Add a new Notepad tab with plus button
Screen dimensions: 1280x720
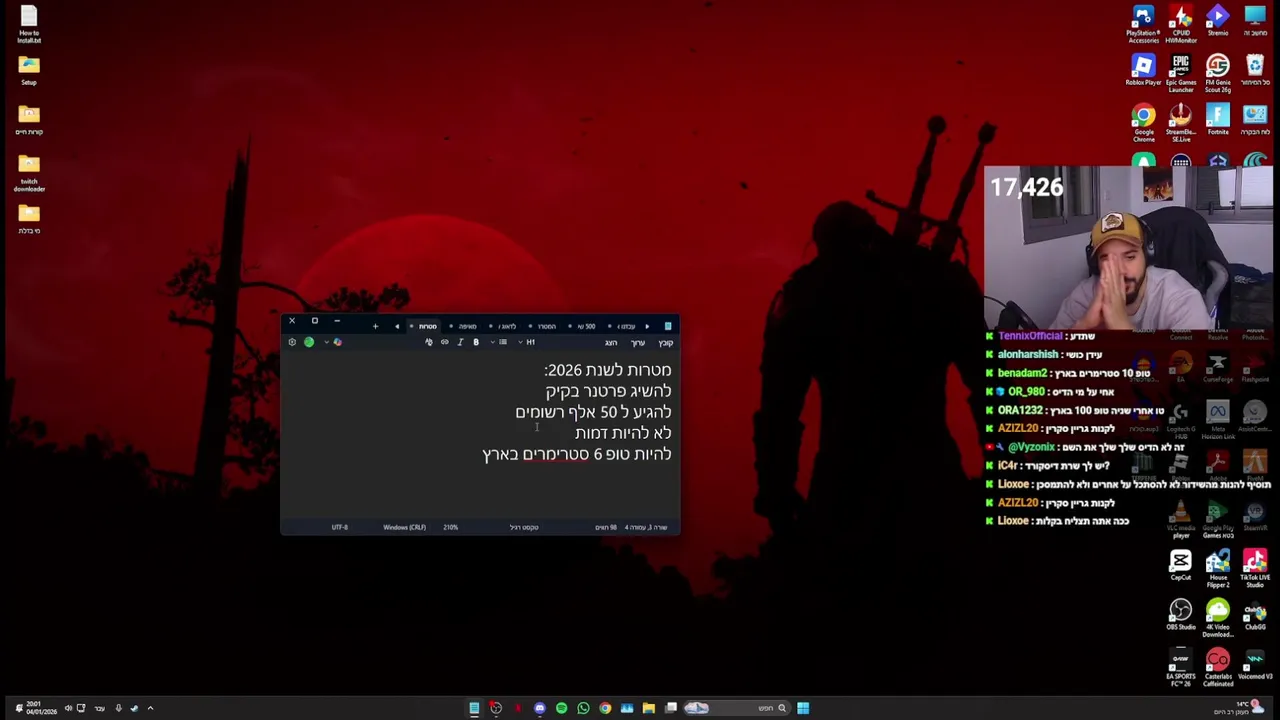[375, 326]
